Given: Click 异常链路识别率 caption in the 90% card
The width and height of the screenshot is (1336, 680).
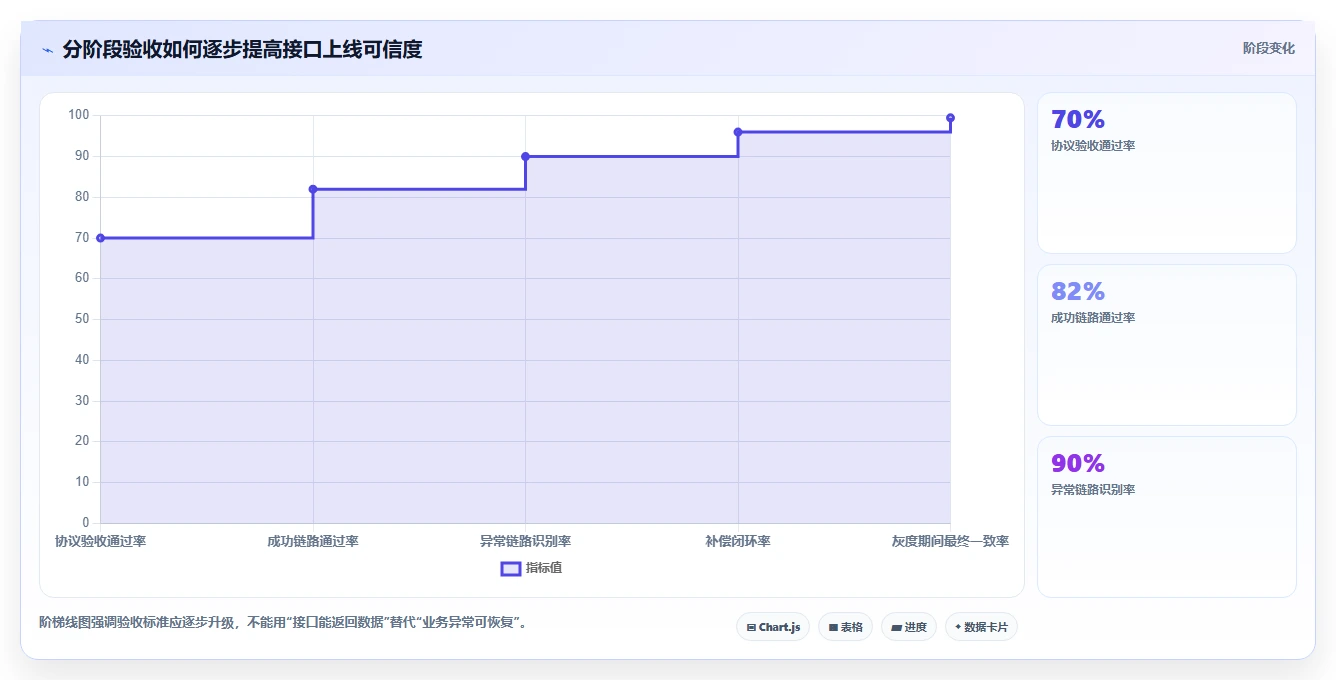Looking at the screenshot, I should point(1093,490).
